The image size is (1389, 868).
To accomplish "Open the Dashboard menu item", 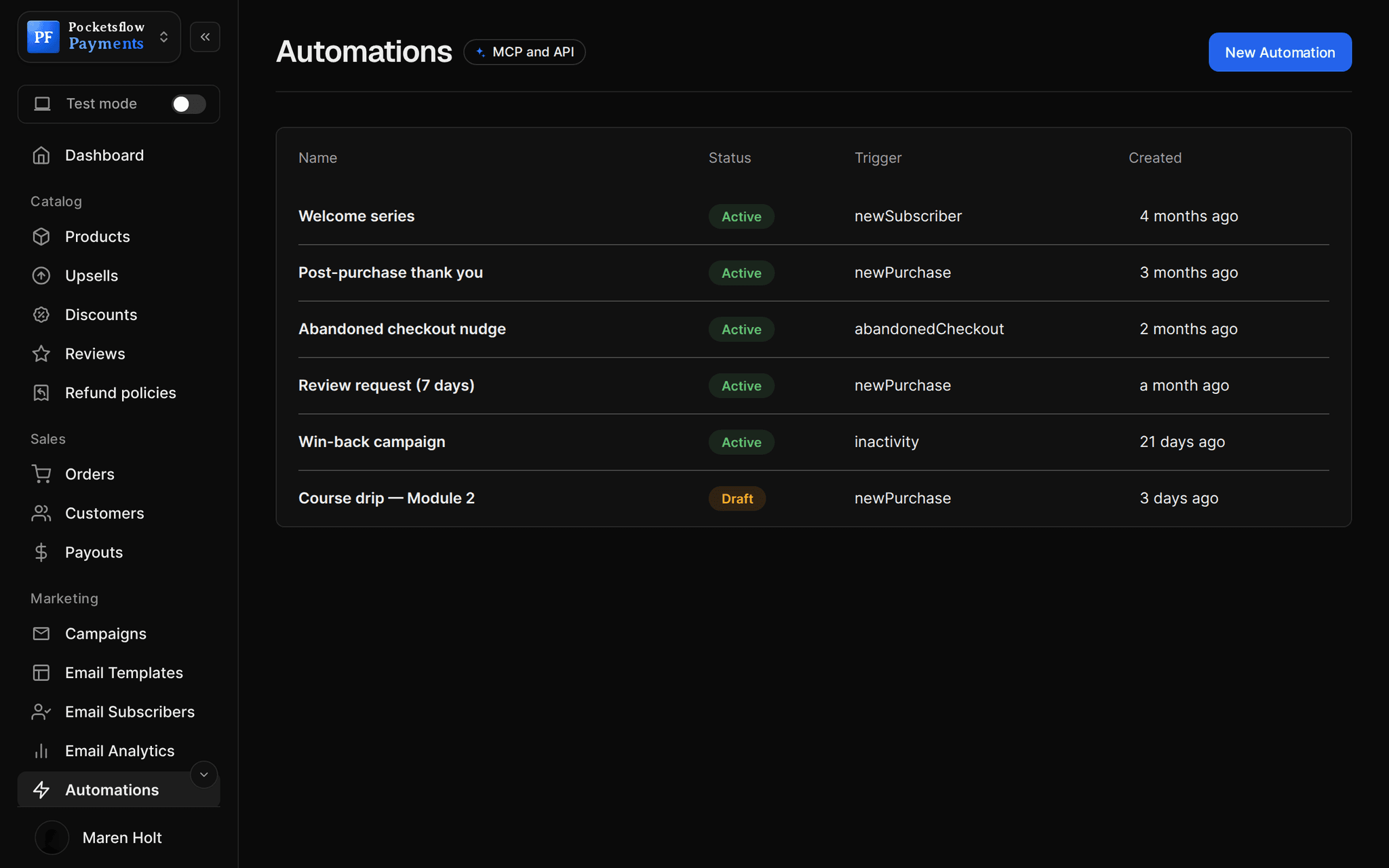I will click(x=119, y=155).
